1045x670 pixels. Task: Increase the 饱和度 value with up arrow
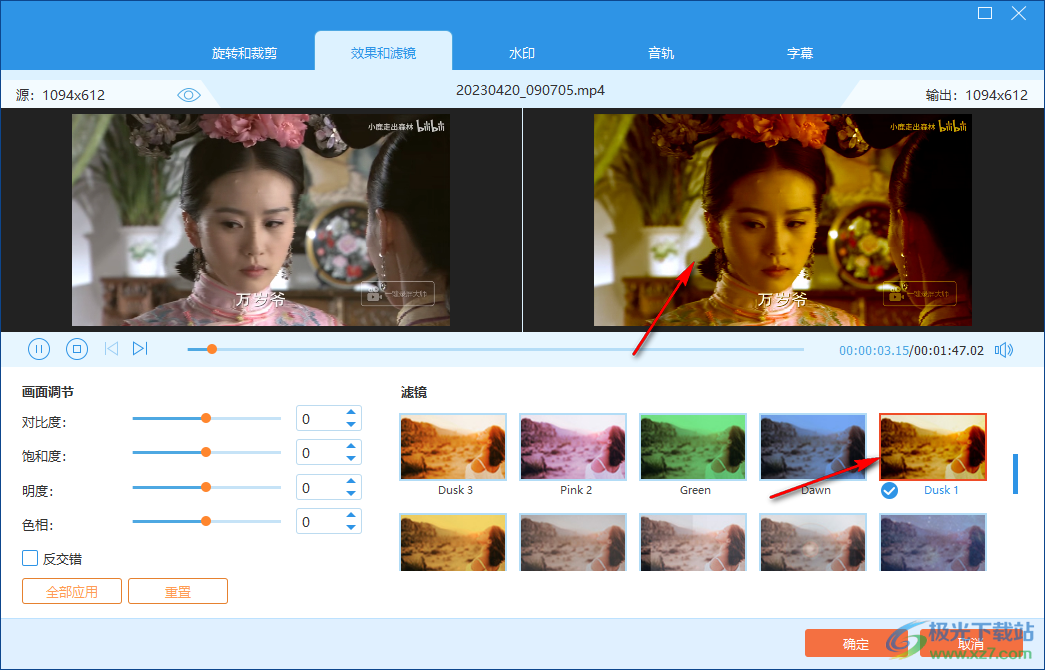(x=351, y=447)
